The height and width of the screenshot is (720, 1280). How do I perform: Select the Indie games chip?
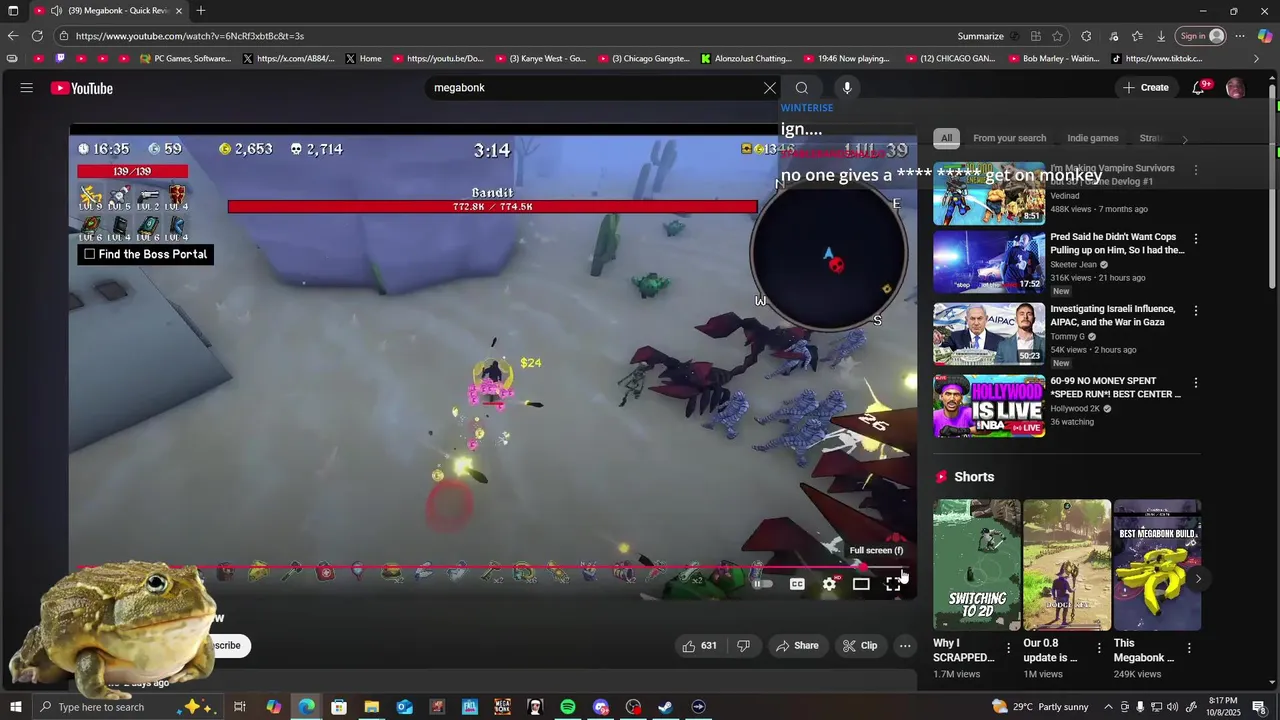point(1092,138)
